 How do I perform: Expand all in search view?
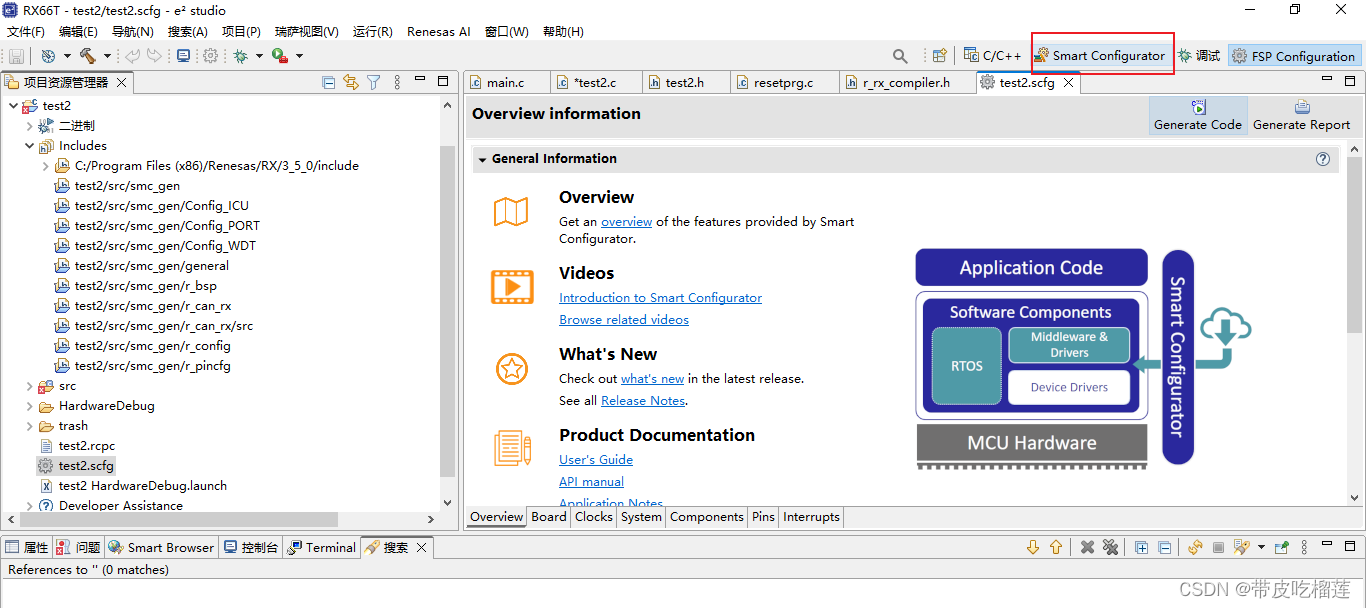[1142, 547]
